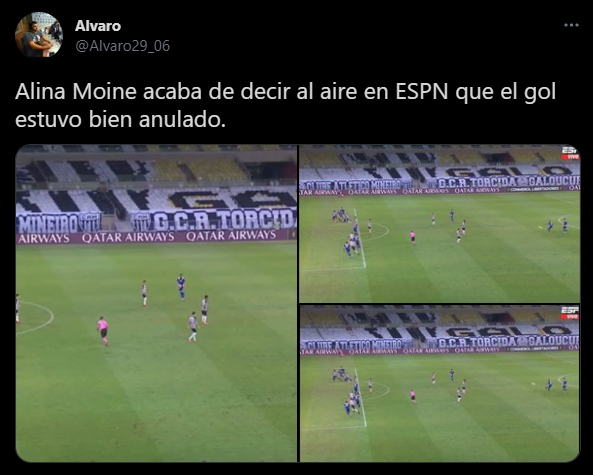This screenshot has width=593, height=475.
Task: Click the blue-kit player in left photo
Action: coord(181,287)
